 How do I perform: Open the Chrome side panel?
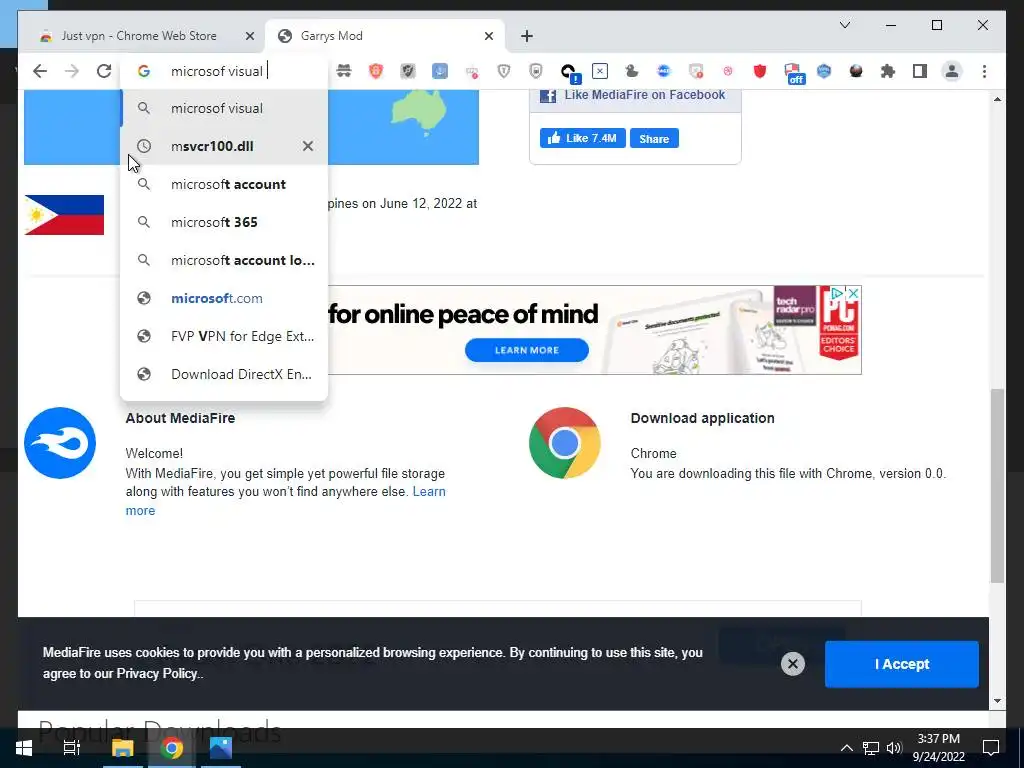[920, 71]
